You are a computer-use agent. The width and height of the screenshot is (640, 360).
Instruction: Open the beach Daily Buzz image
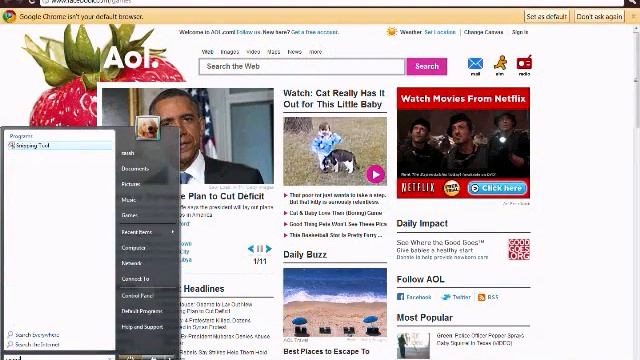point(335,302)
